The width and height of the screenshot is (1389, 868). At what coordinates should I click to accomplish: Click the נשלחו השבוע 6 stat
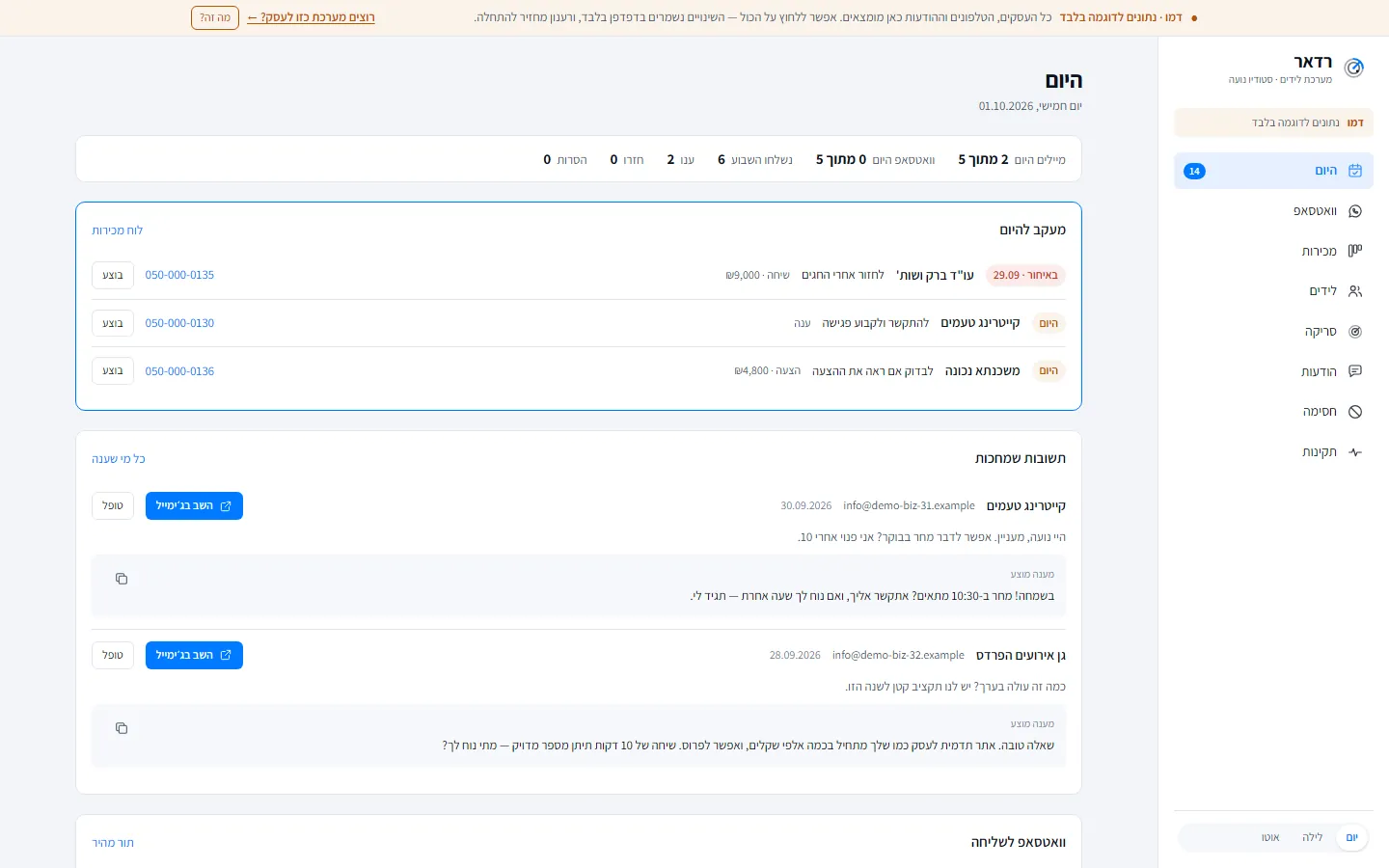click(x=755, y=159)
